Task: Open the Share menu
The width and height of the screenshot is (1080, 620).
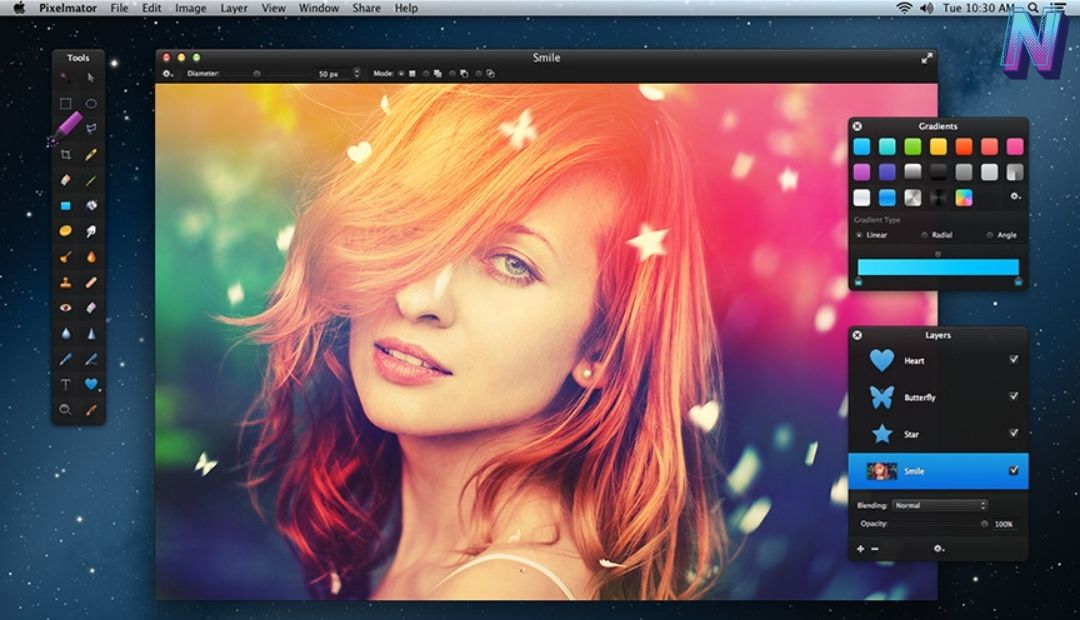Action: tap(366, 8)
